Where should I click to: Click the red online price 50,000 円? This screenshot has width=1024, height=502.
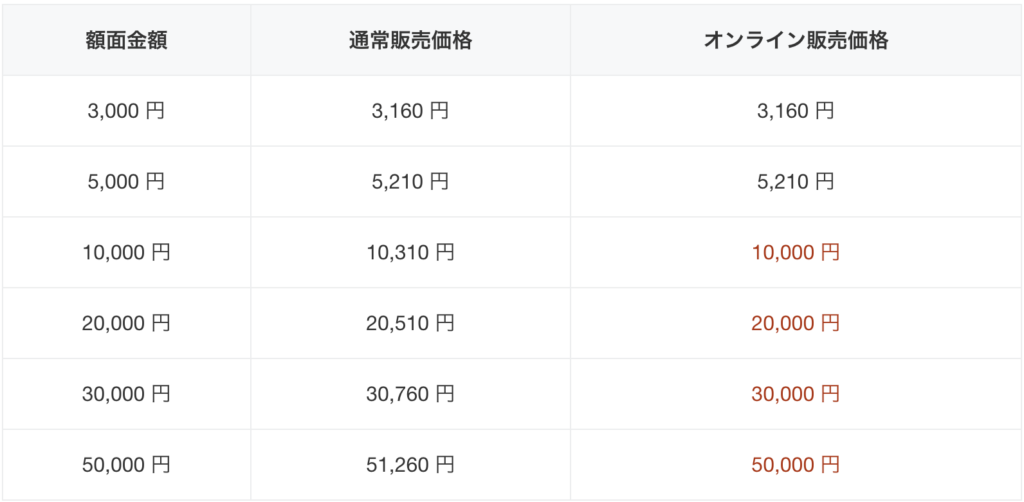click(x=795, y=465)
